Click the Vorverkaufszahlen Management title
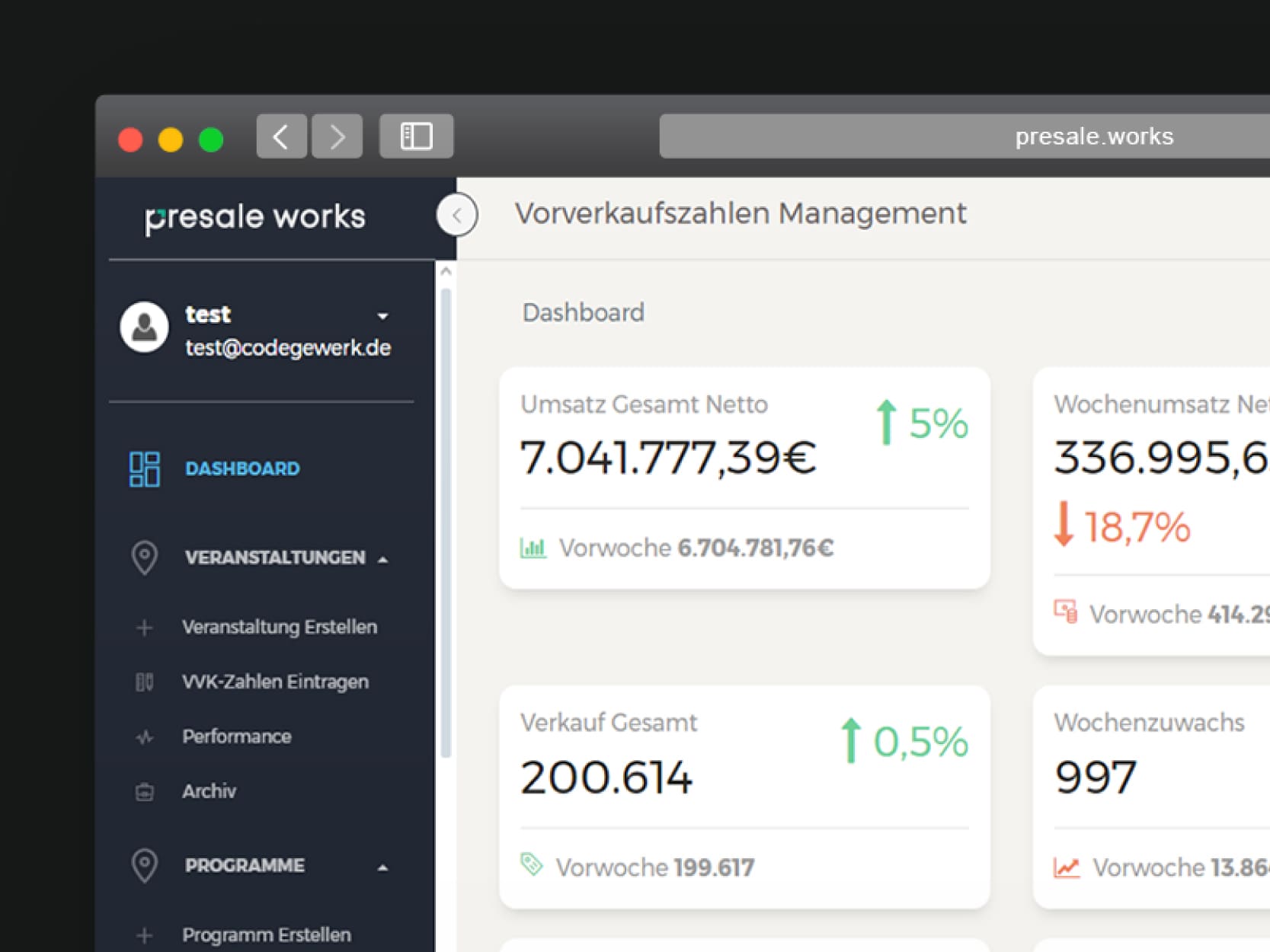 (741, 214)
